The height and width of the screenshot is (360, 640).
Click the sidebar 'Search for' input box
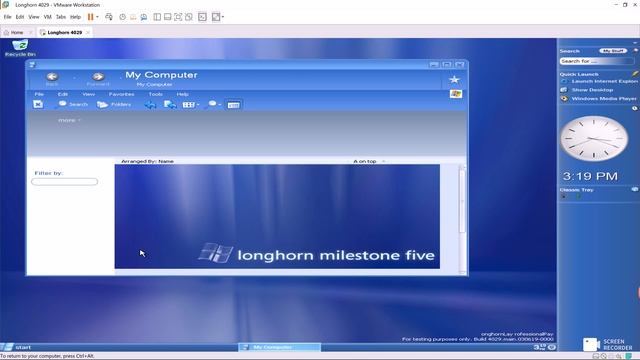[597, 61]
